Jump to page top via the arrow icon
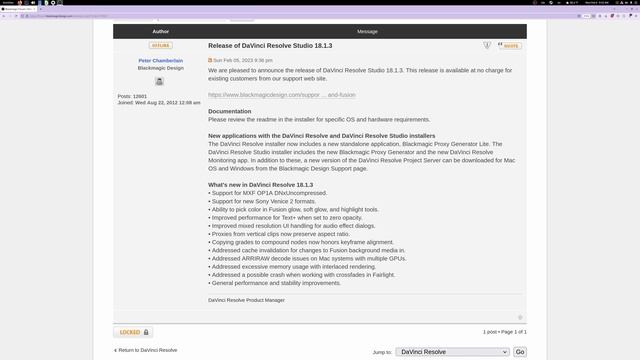The height and width of the screenshot is (360, 640). [x=520, y=317]
